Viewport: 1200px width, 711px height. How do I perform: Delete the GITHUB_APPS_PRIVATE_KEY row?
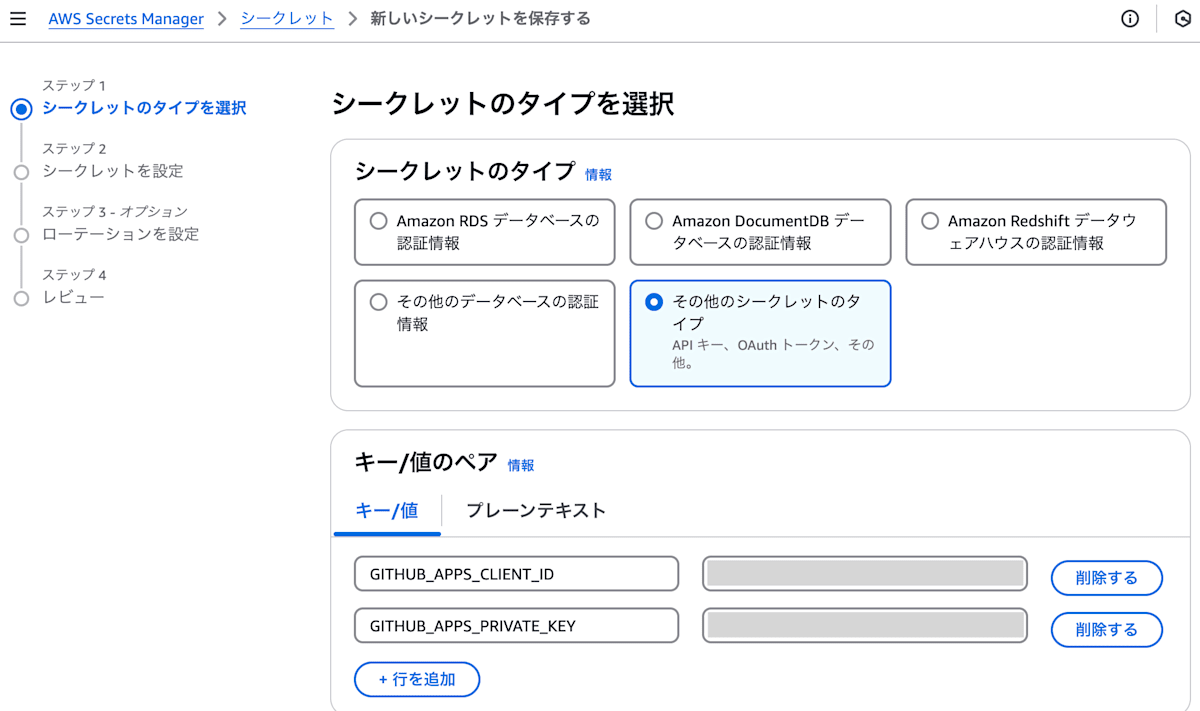point(1107,630)
